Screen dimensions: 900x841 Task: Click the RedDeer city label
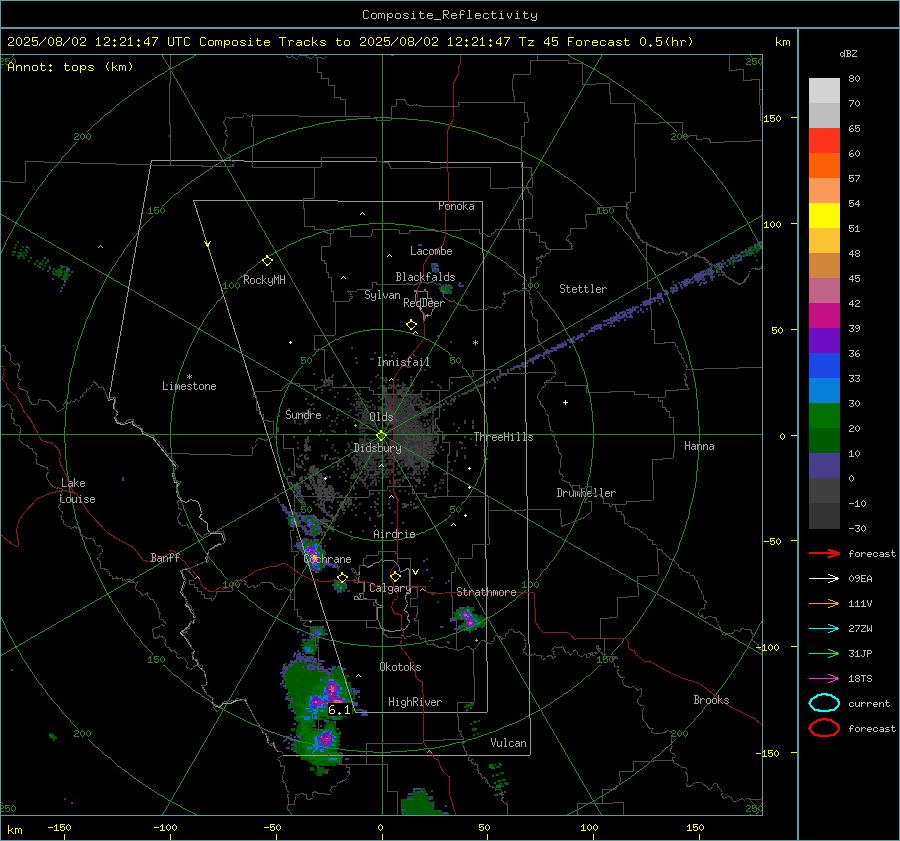pos(424,303)
